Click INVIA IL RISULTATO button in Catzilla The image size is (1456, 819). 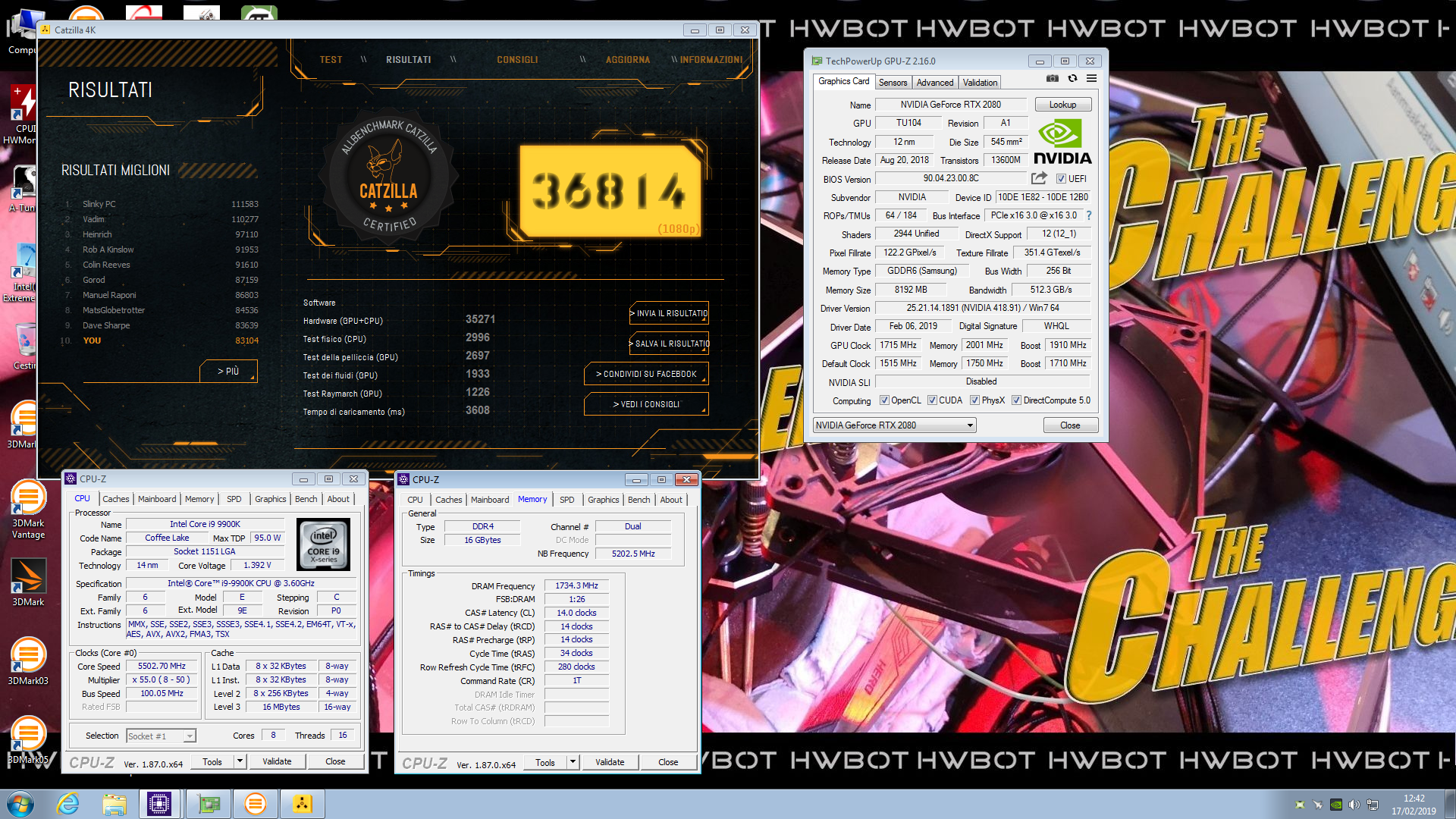point(669,313)
